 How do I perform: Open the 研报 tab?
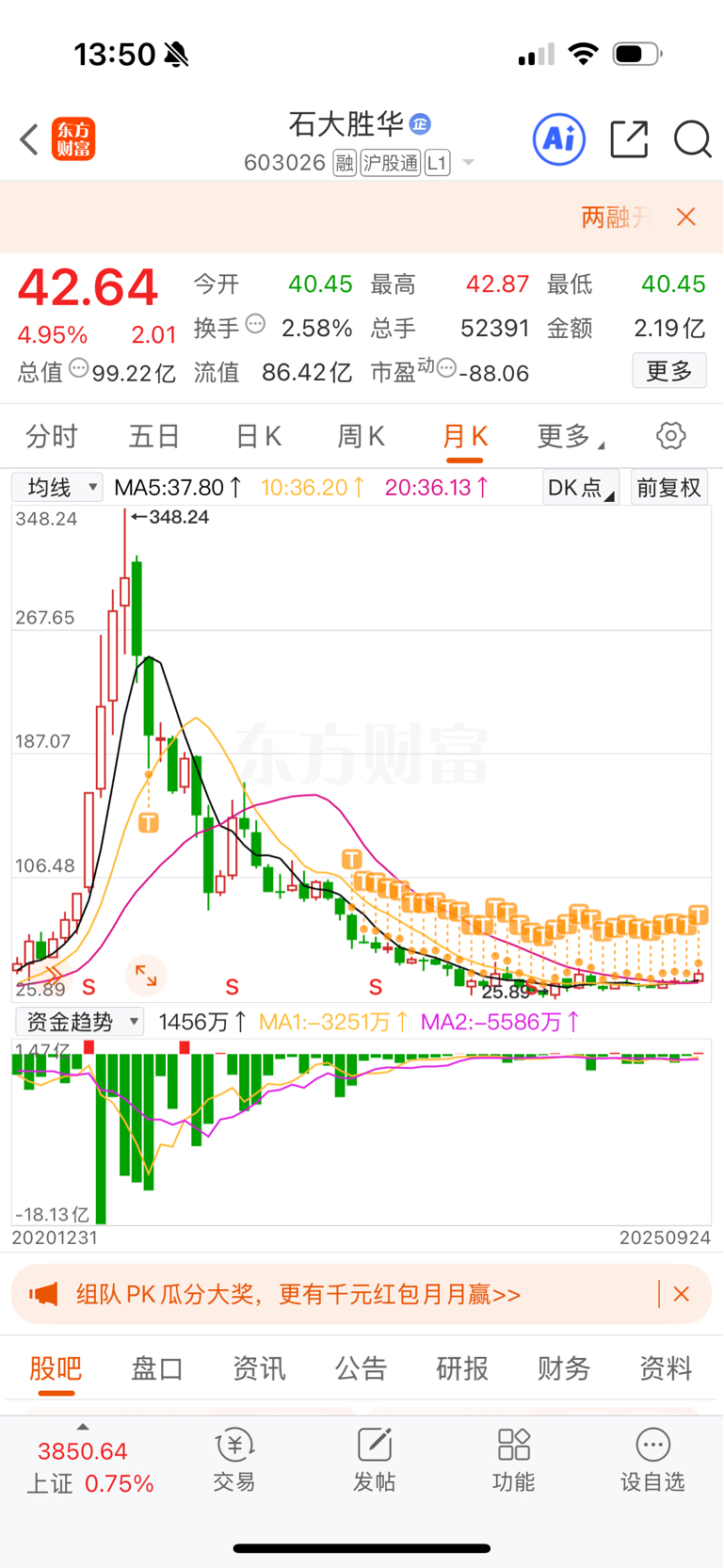462,1367
